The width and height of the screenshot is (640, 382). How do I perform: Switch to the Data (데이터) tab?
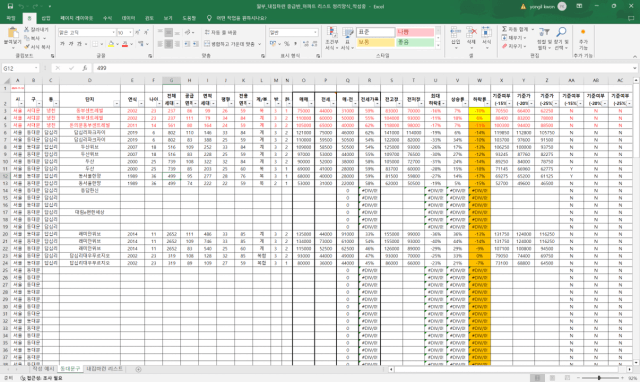coord(129,18)
